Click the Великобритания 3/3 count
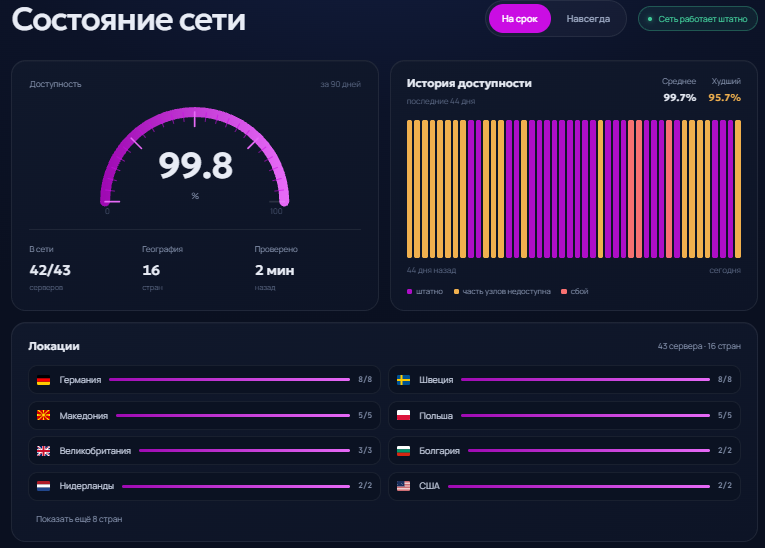The width and height of the screenshot is (765, 548). 365,450
